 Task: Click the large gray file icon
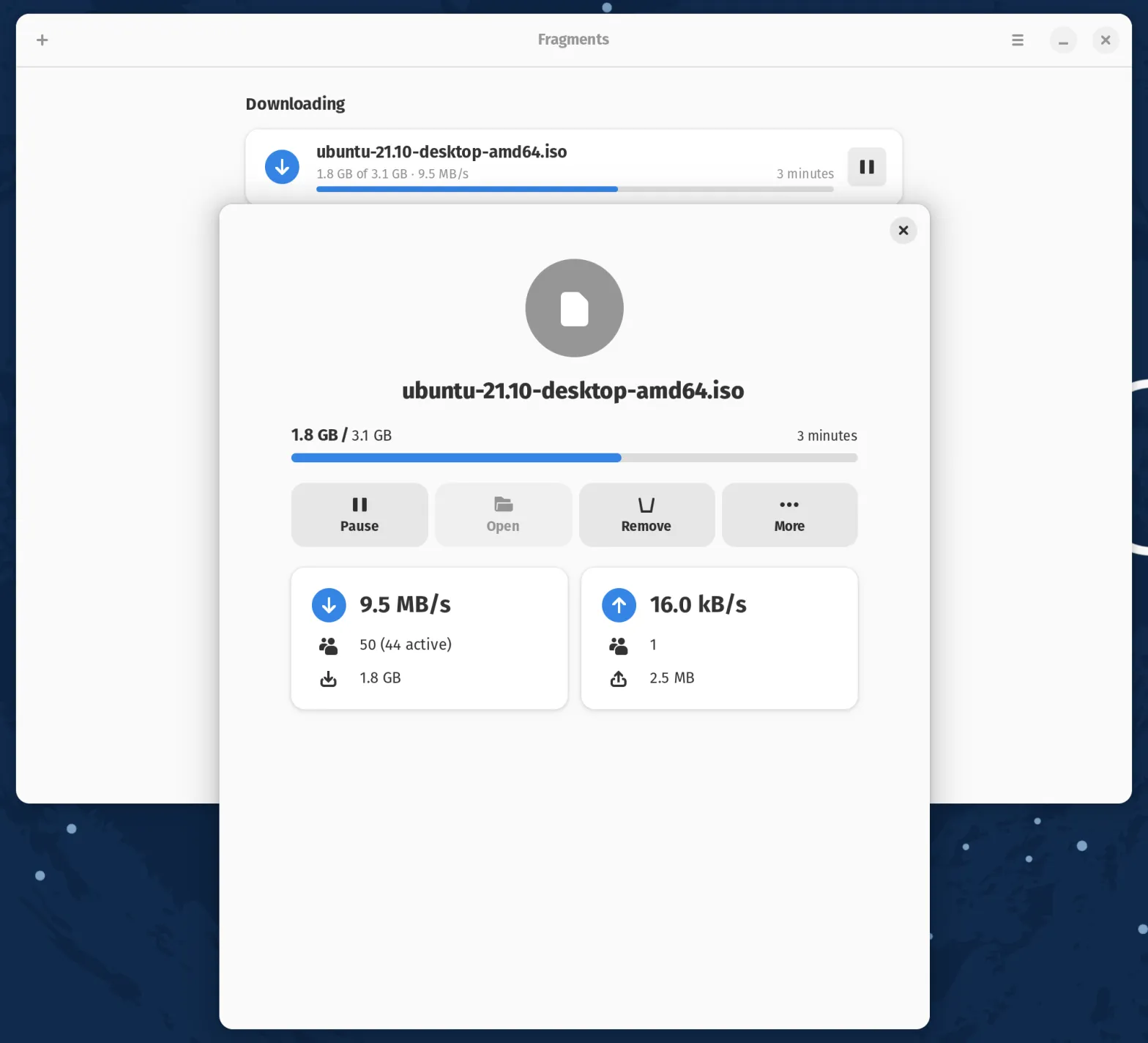pos(574,308)
